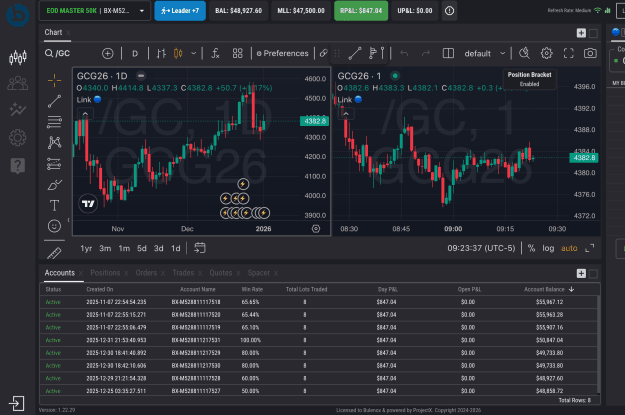Select the crosshair cursor tool
This screenshot has width=625, height=415.
coord(55,81)
